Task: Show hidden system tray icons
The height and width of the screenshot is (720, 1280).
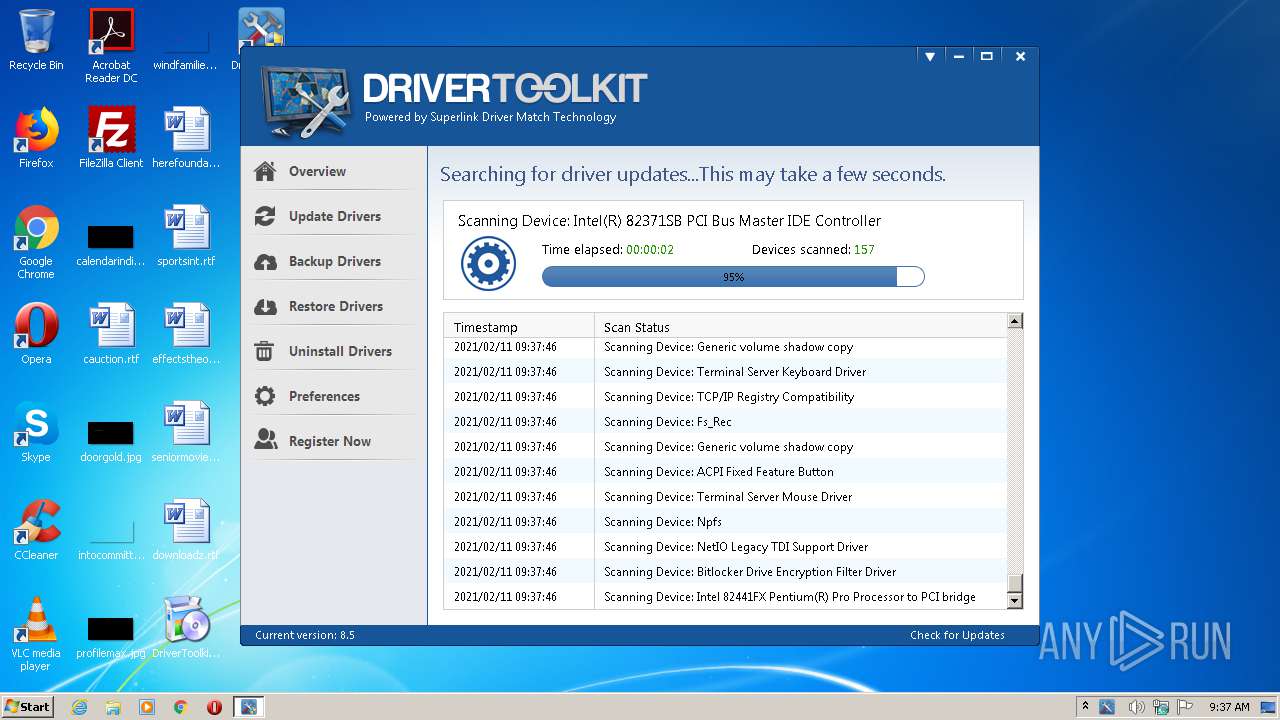Action: (x=1085, y=706)
